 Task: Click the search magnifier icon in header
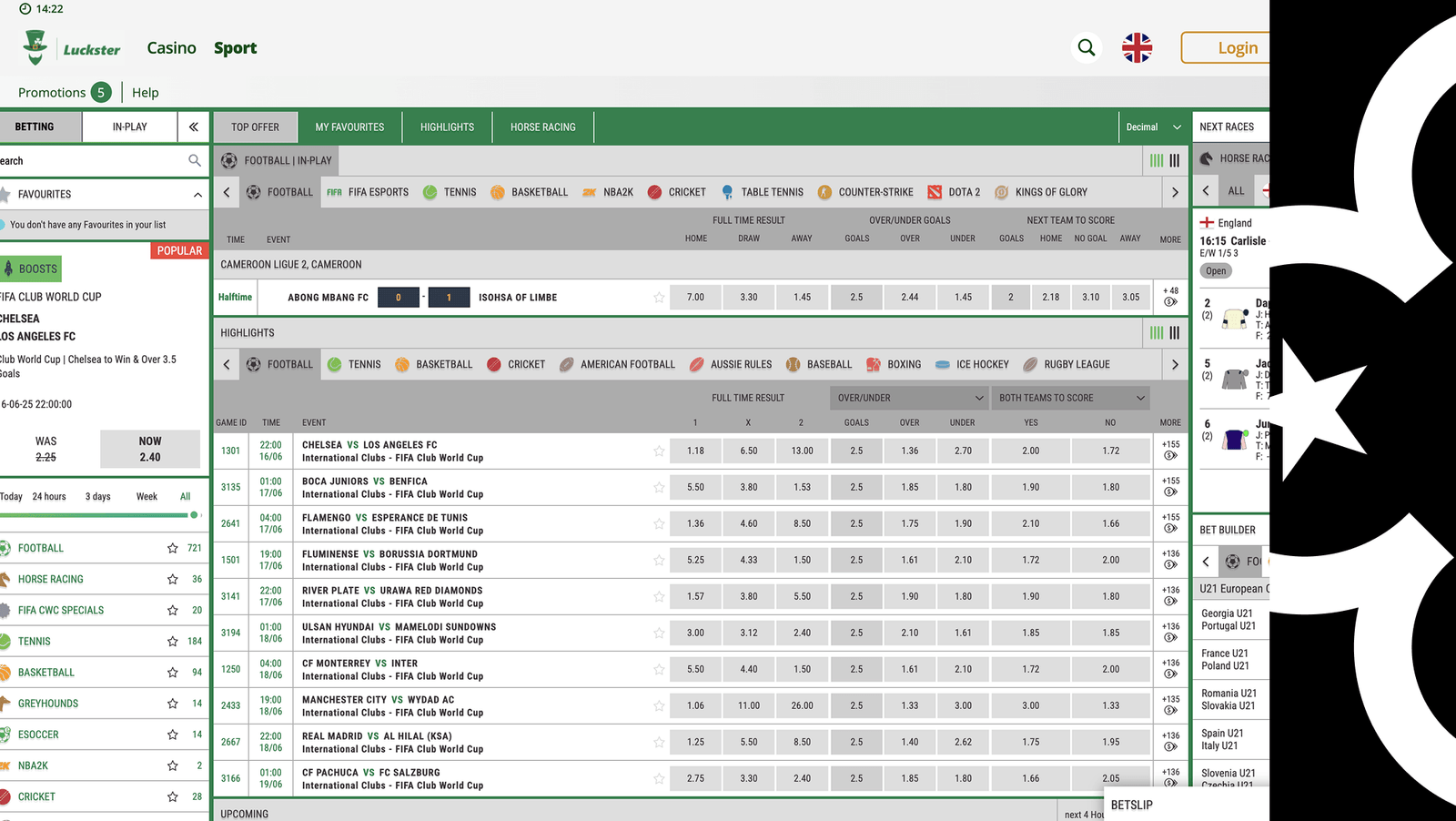pyautogui.click(x=1086, y=47)
